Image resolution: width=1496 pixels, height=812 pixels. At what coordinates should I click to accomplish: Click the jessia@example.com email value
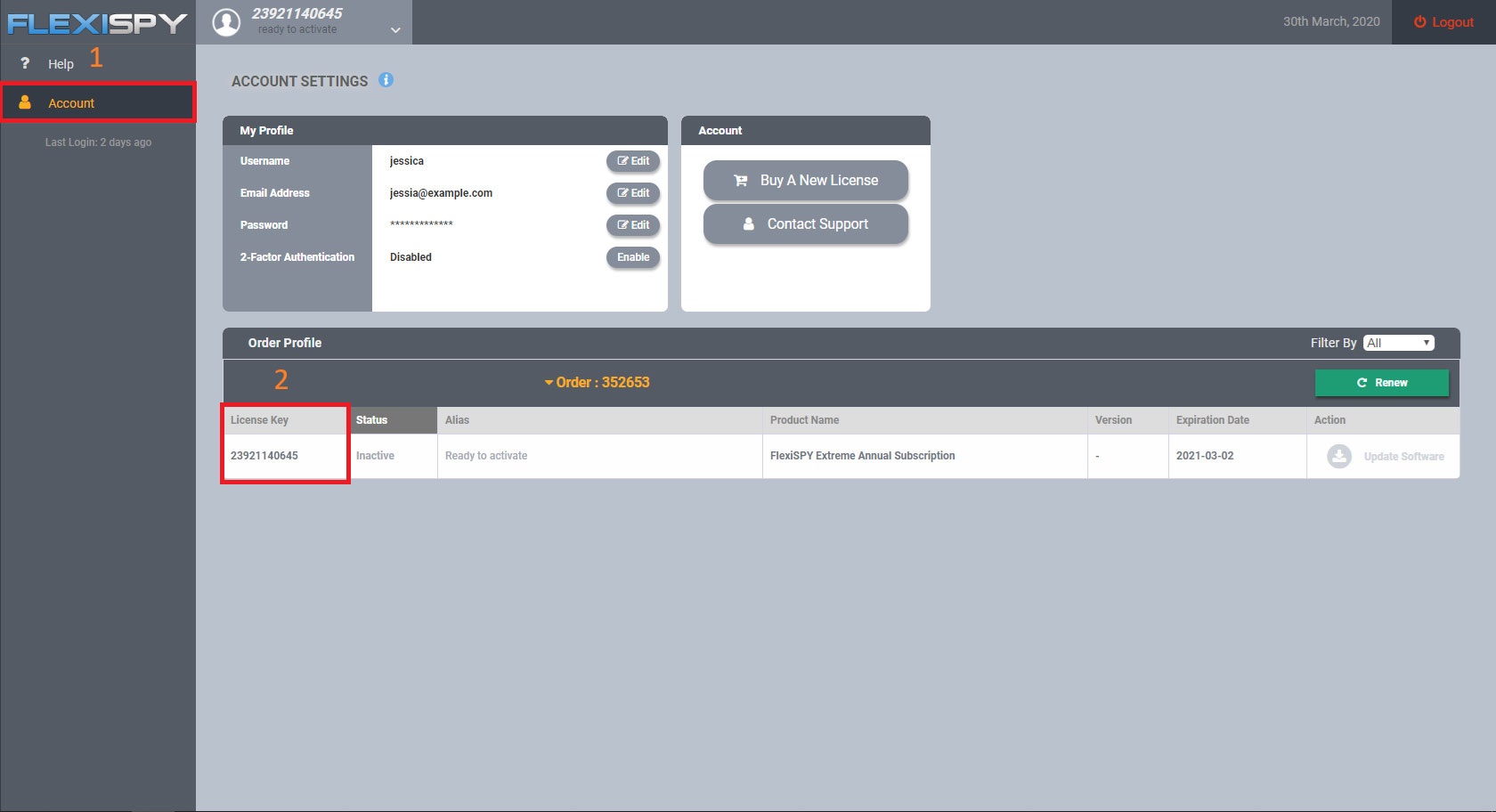pos(441,193)
